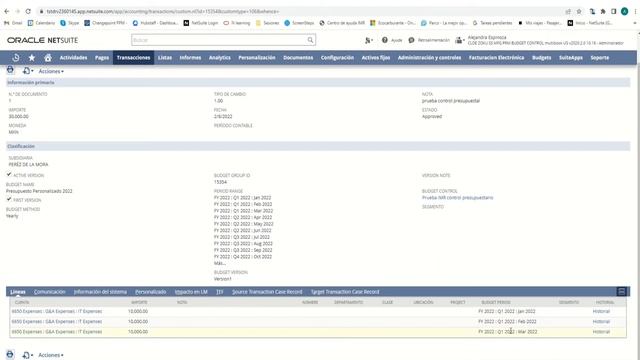
Task: Open the NetSuite Login bookmark
Action: tap(200, 23)
